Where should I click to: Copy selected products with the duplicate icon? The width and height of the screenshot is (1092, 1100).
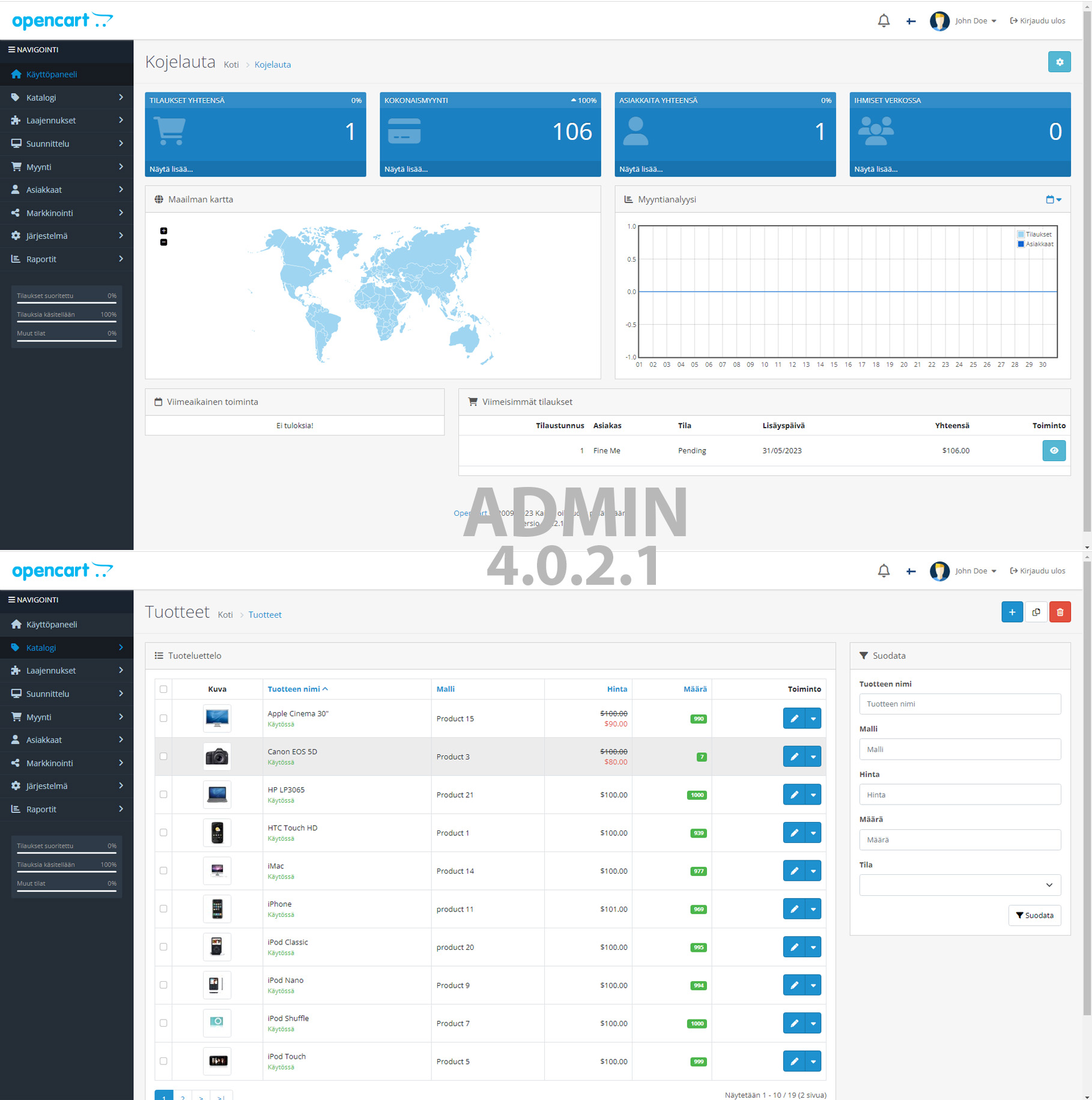click(x=1036, y=611)
